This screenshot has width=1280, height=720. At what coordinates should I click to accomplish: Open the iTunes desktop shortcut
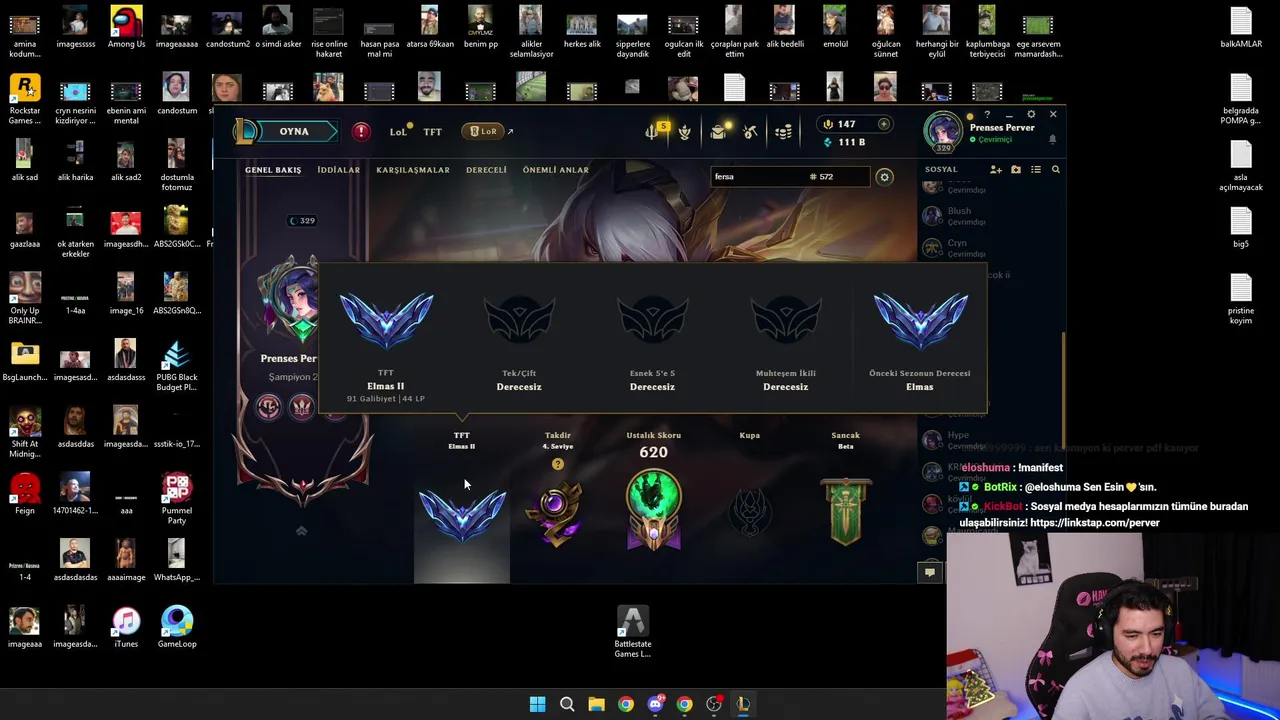(126, 628)
